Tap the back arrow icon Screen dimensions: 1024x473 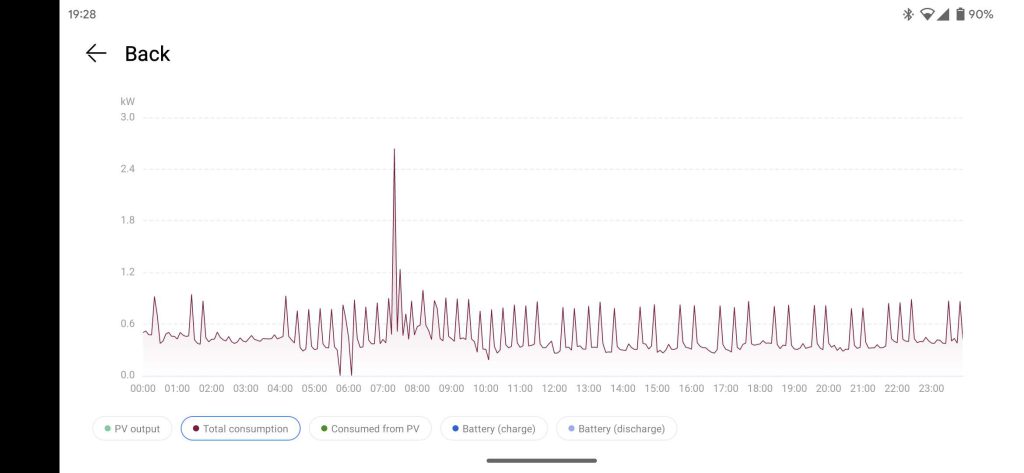(x=96, y=54)
